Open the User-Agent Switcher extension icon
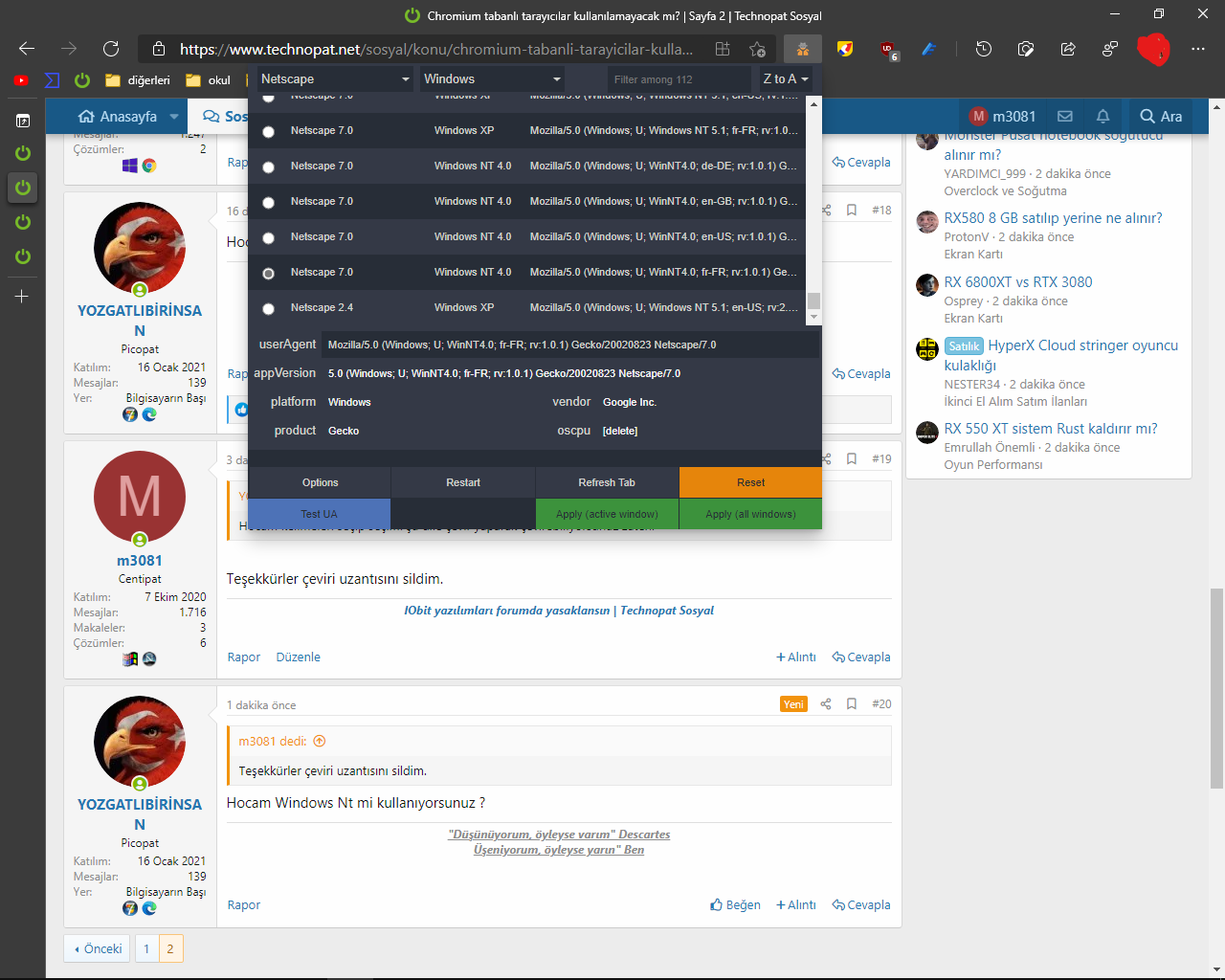 [x=803, y=49]
